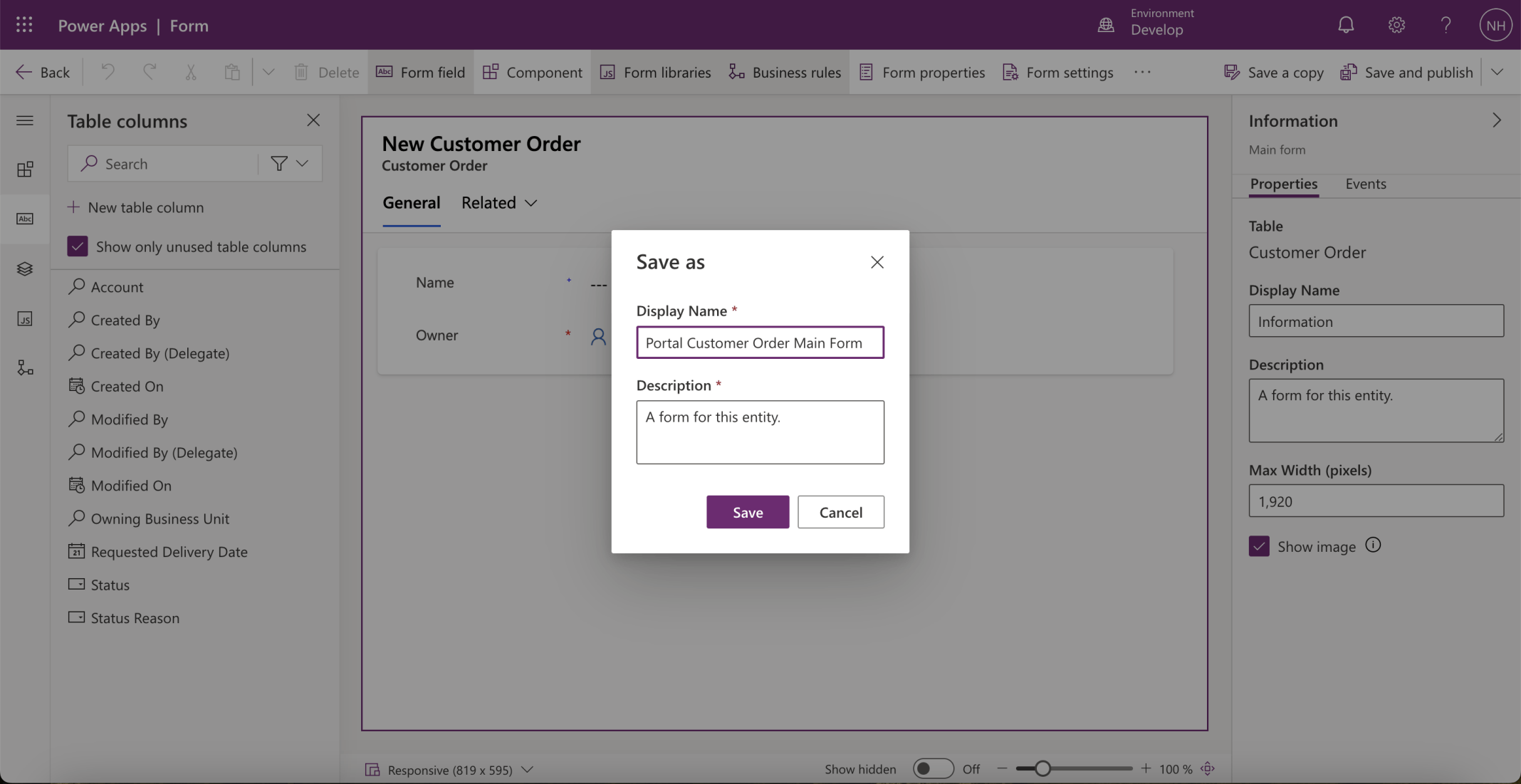Uncheck the Show image checkbox
This screenshot has height=784, width=1521.
click(x=1259, y=546)
